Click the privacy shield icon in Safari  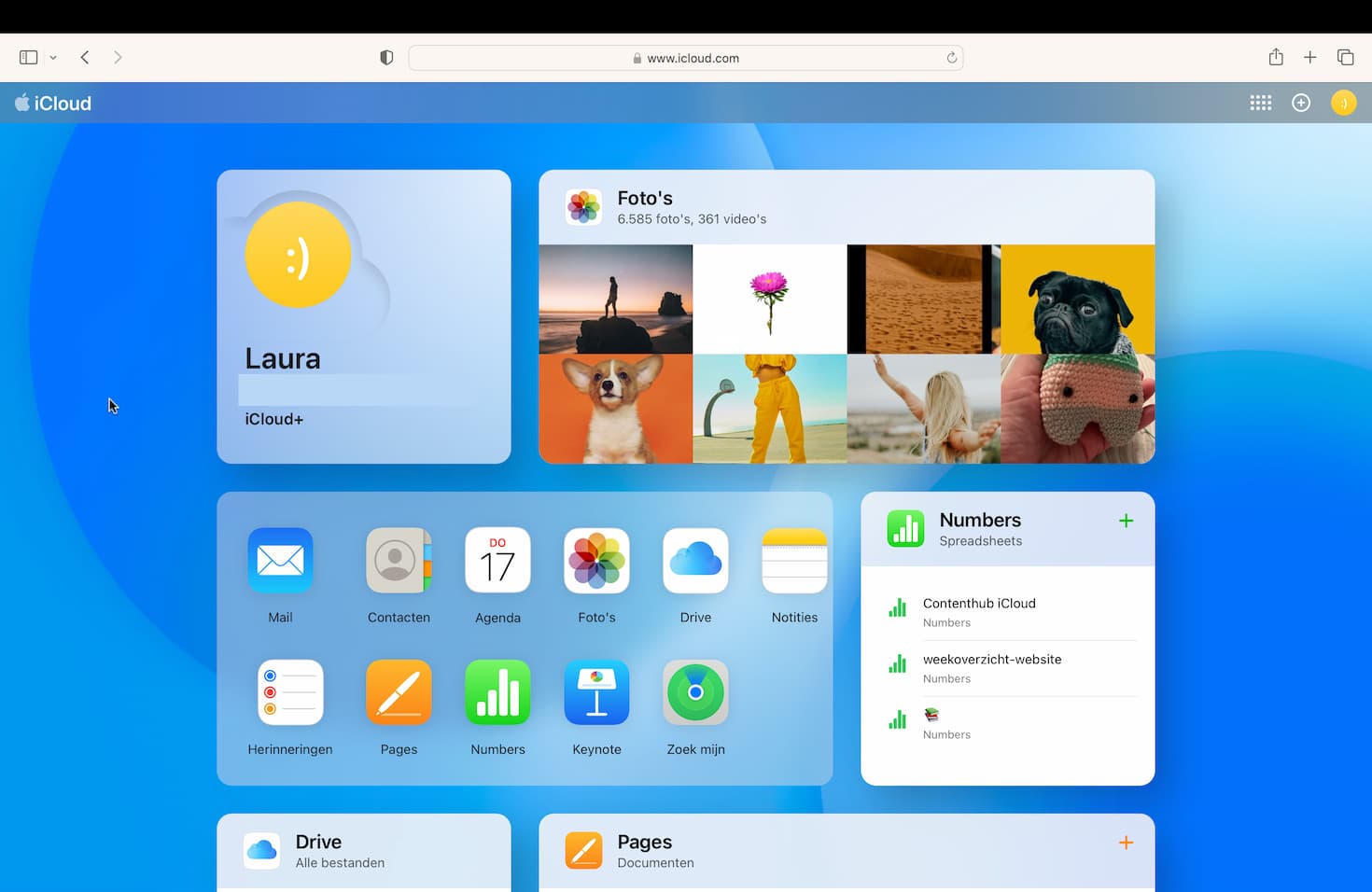385,57
